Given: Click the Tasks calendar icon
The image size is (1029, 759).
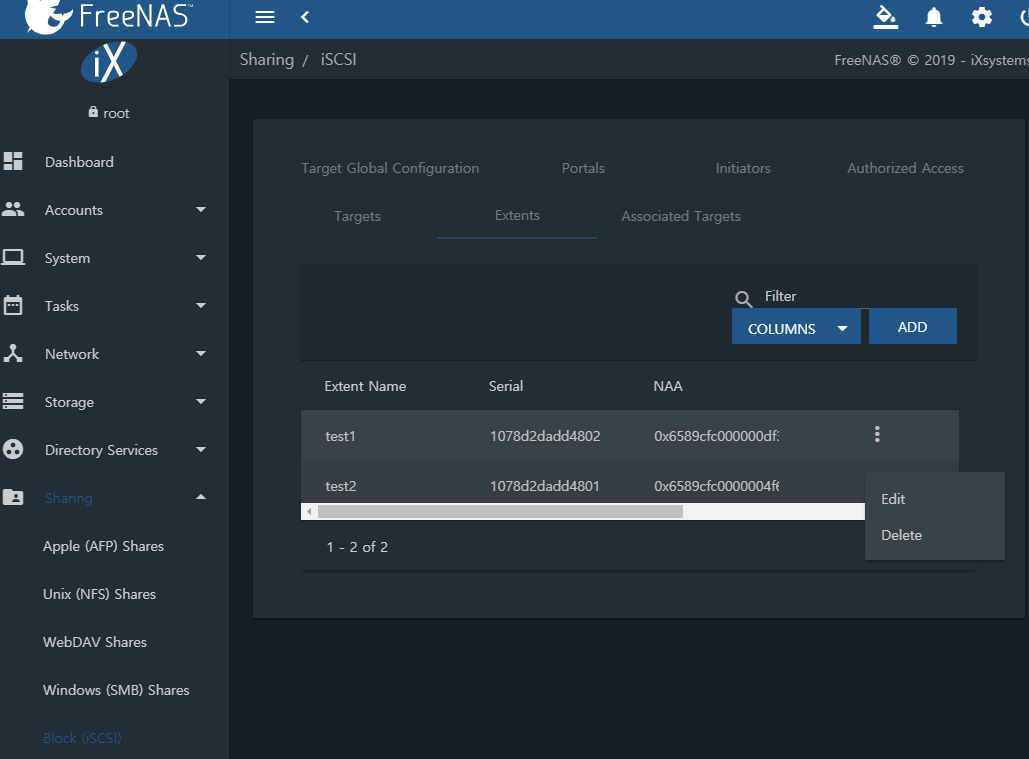Looking at the screenshot, I should point(13,305).
